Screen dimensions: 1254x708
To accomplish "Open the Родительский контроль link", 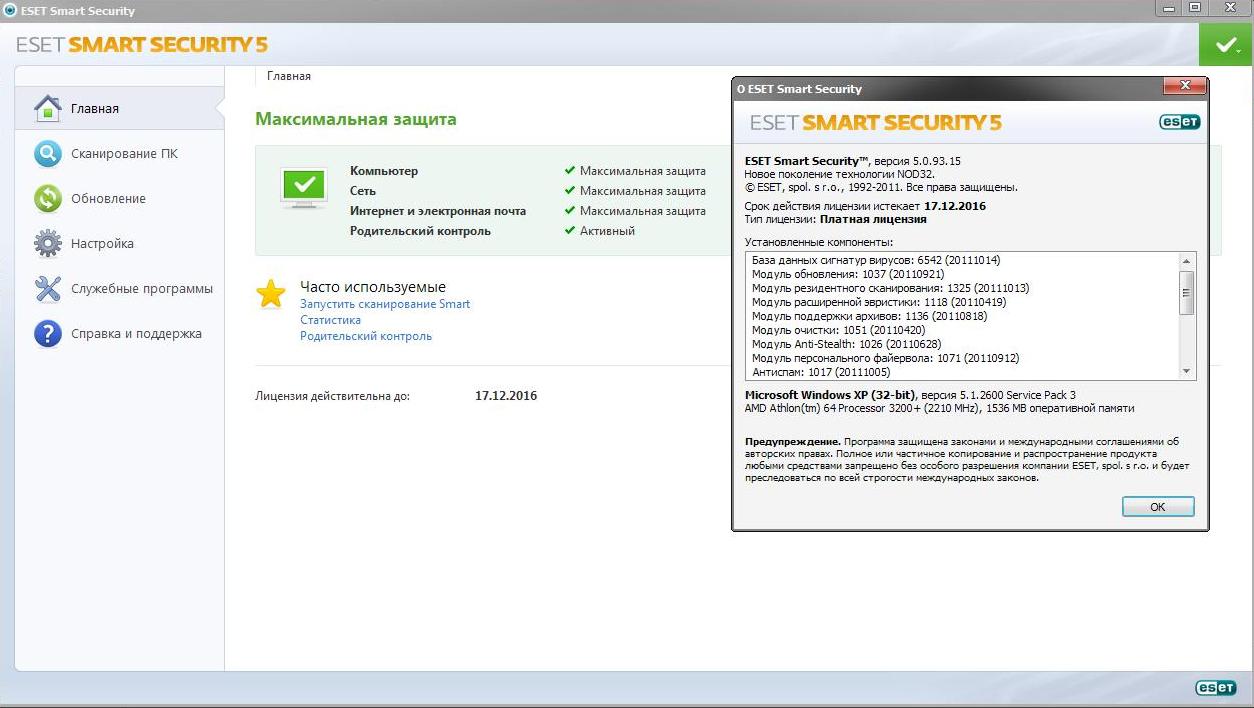I will click(366, 336).
